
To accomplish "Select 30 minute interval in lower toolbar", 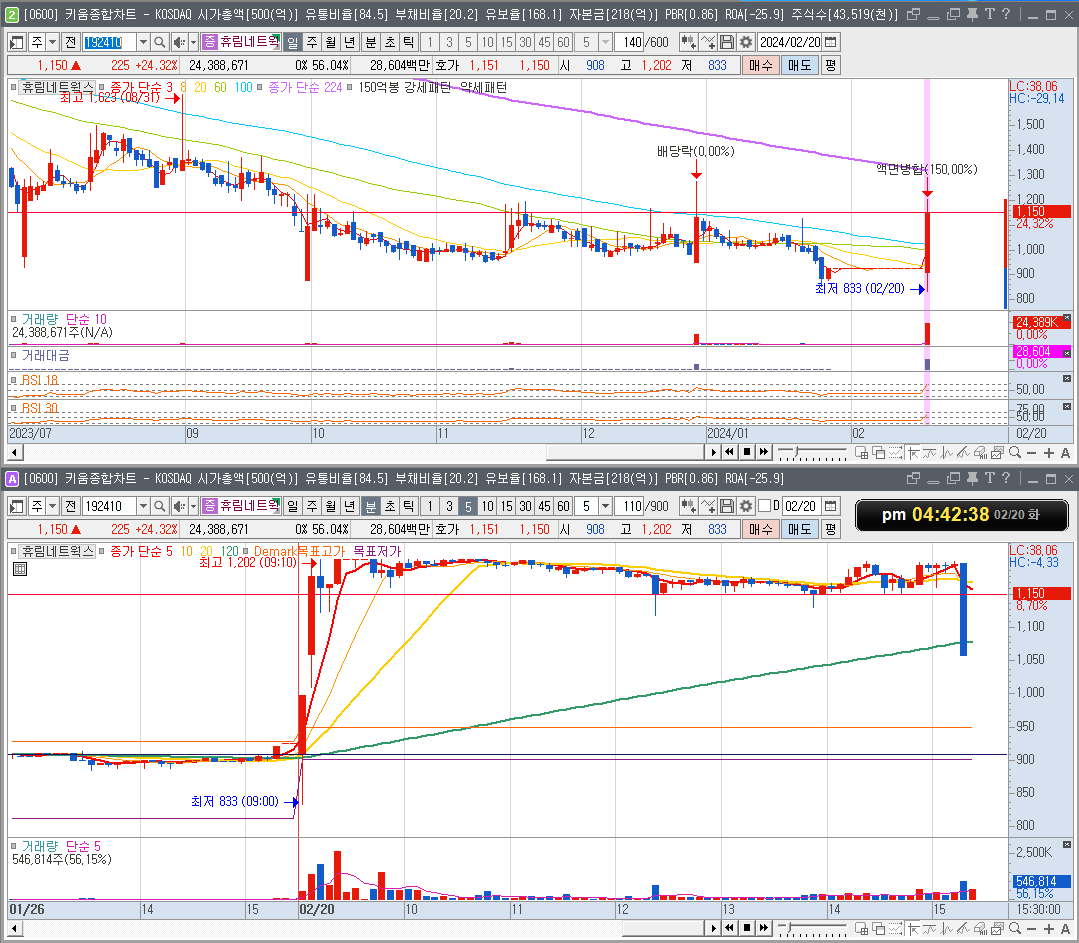I will click(525, 507).
